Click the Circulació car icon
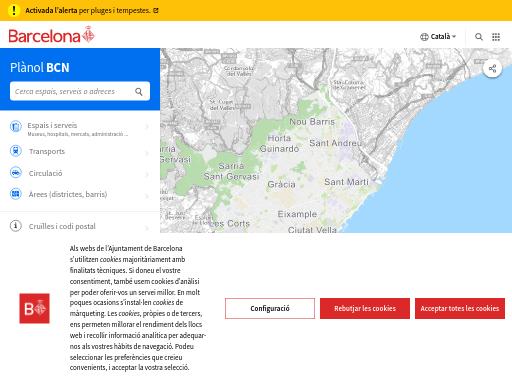 point(15,173)
